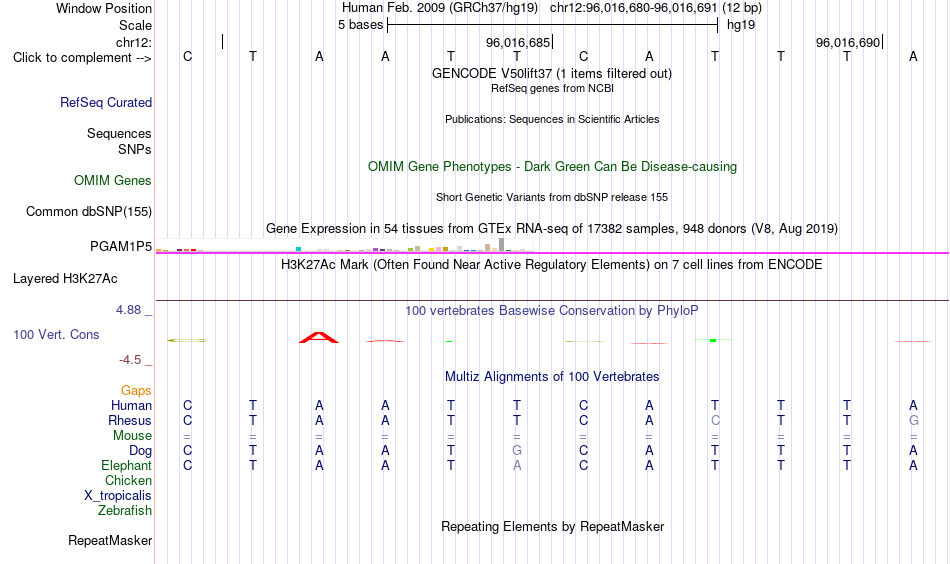This screenshot has height=564, width=950.
Task: Click the Scale label in the left column
Action: pyautogui.click(x=135, y=25)
